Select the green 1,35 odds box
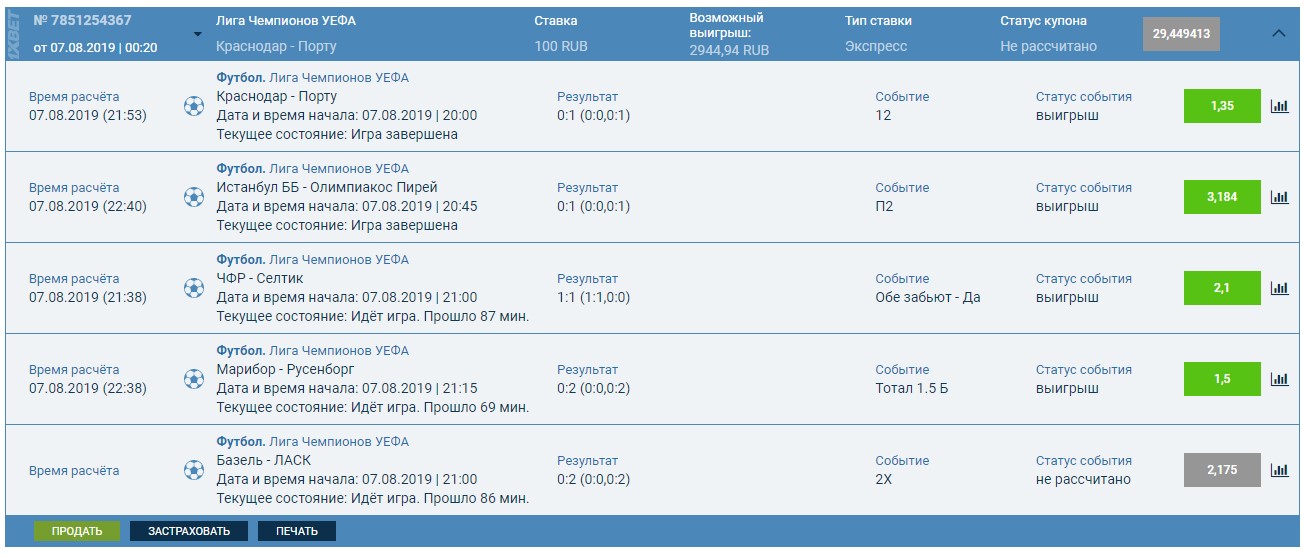 1222,106
